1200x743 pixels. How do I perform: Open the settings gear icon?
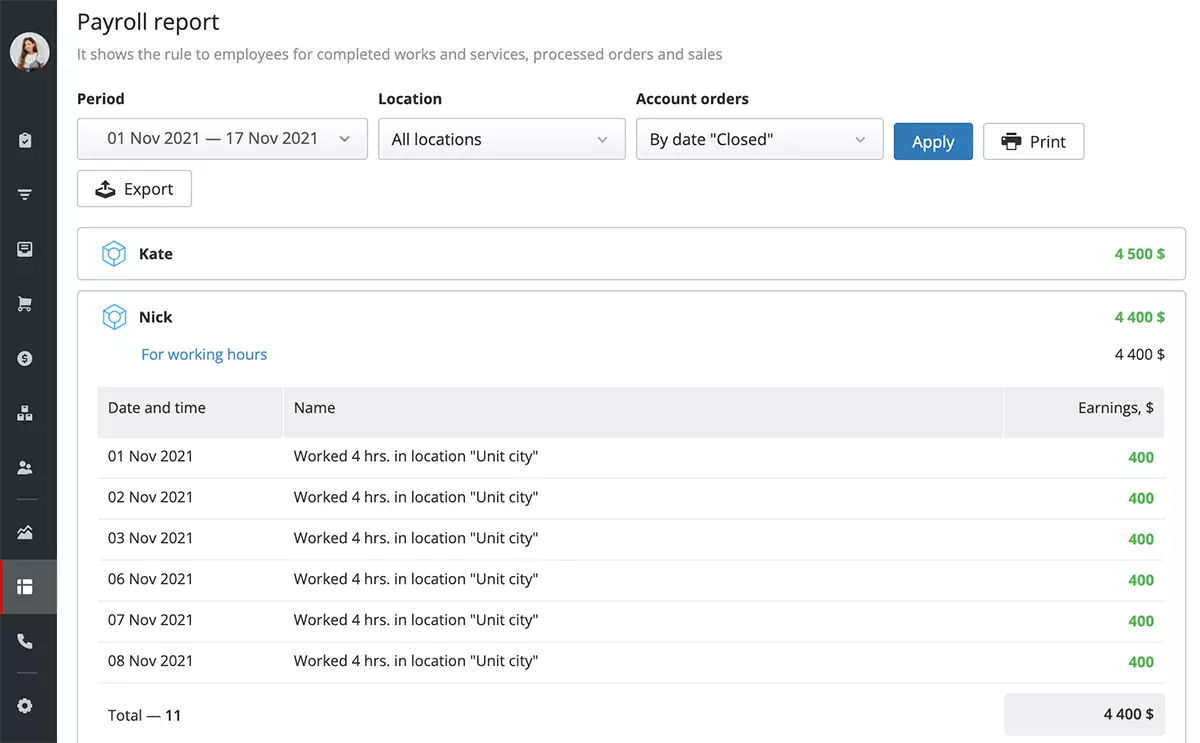26,706
